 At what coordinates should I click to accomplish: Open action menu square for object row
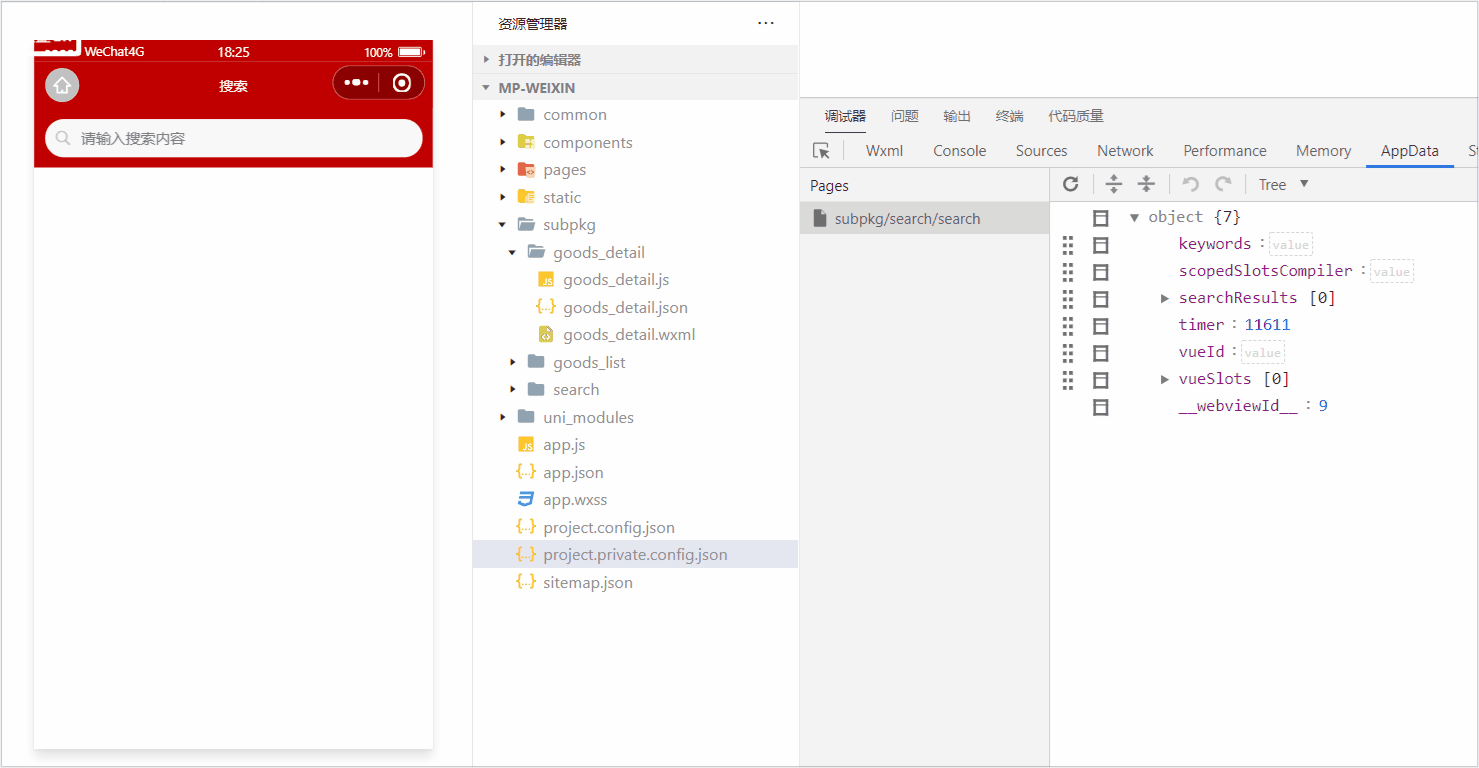coord(1101,218)
